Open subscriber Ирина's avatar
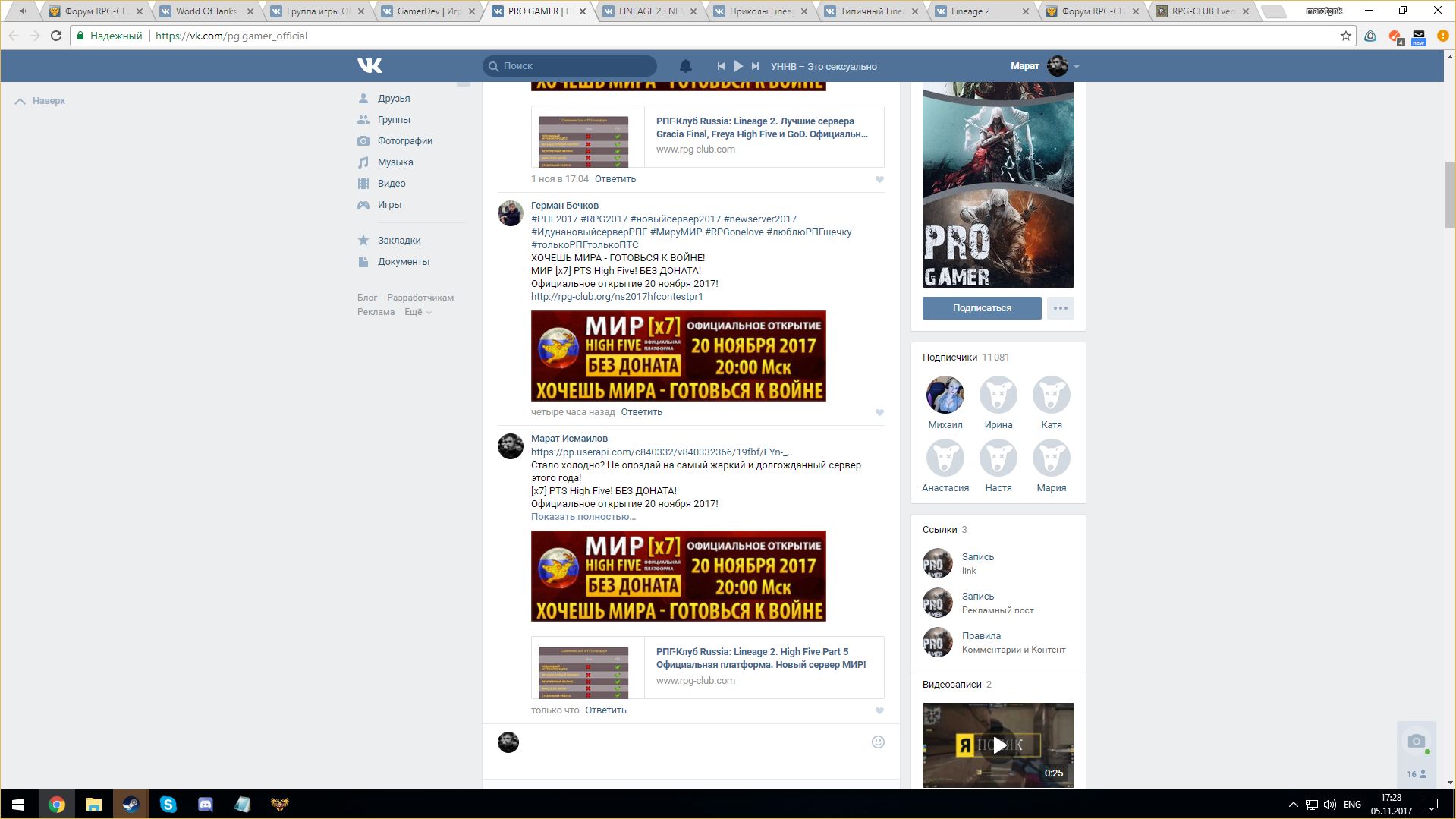This screenshot has height=819, width=1456. click(x=998, y=395)
